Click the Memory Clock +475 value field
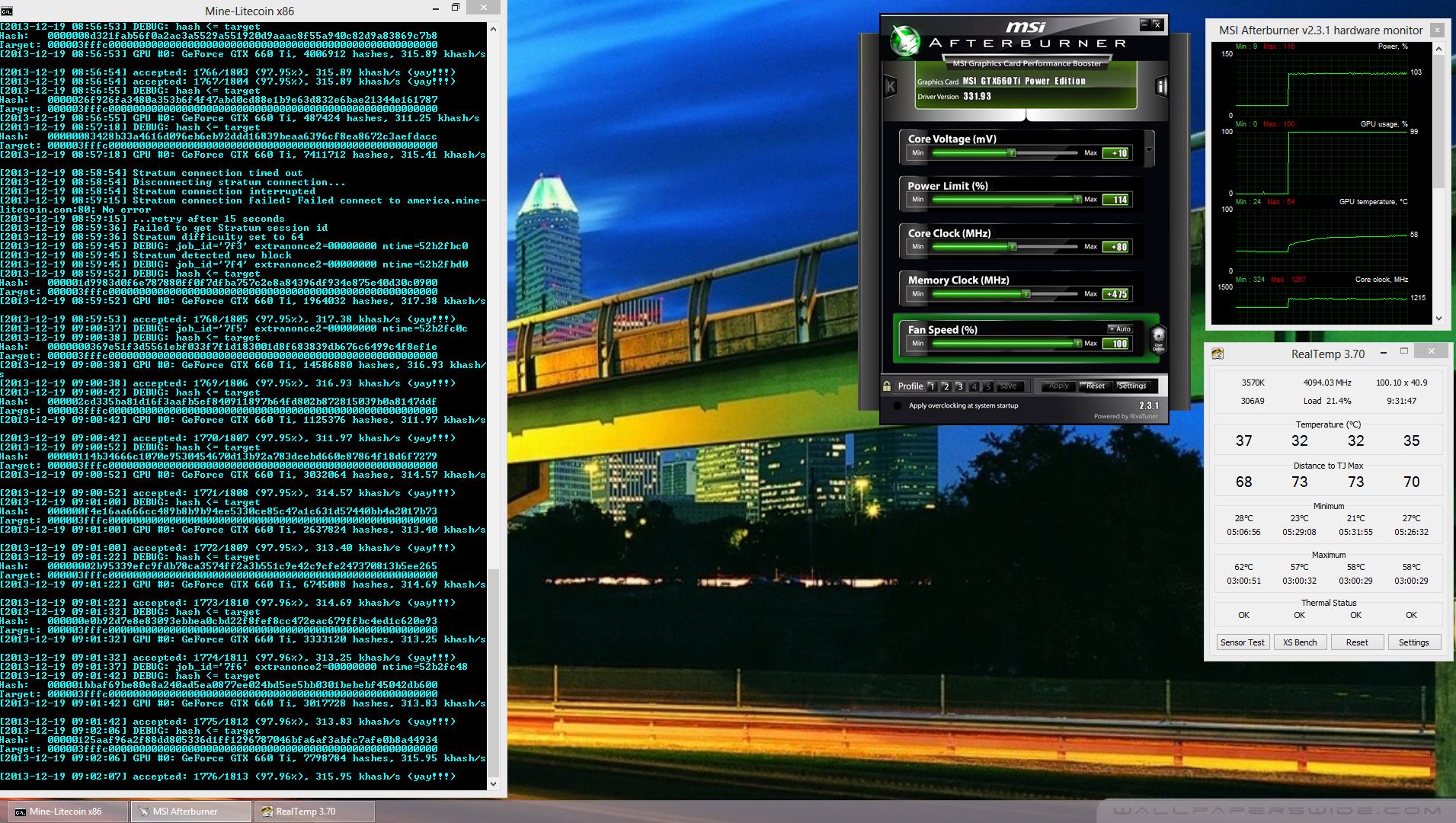The height and width of the screenshot is (823, 1456). pyautogui.click(x=1116, y=294)
